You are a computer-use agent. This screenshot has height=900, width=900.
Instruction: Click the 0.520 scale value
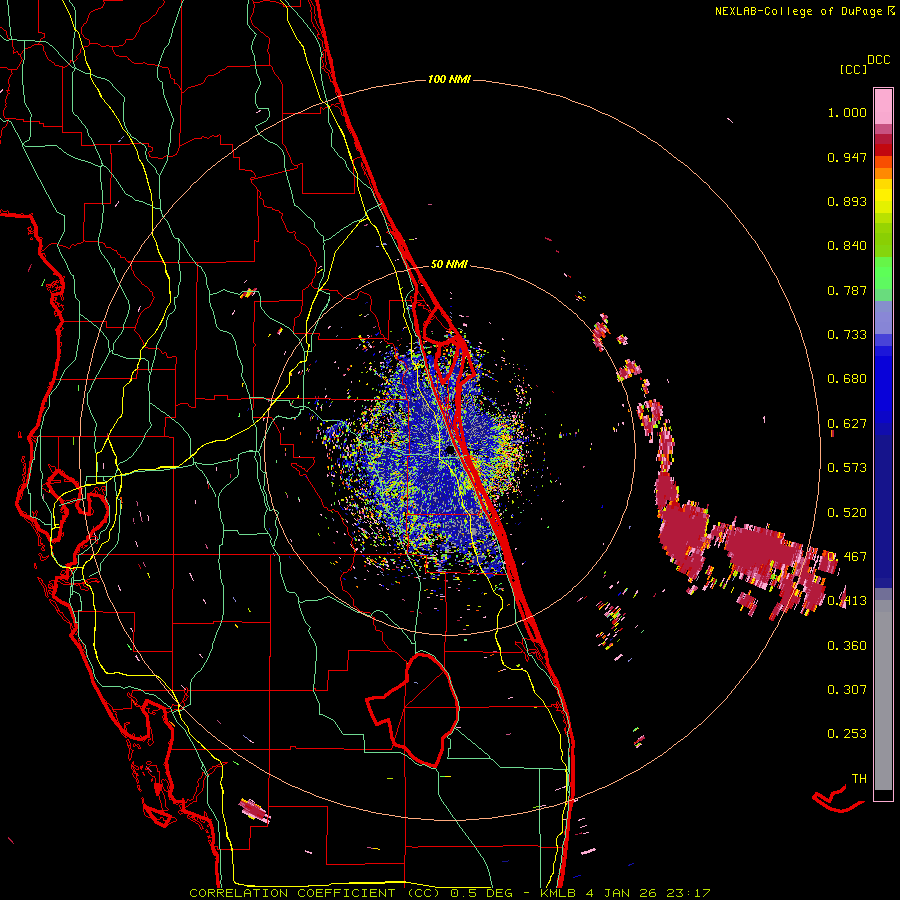pos(847,512)
